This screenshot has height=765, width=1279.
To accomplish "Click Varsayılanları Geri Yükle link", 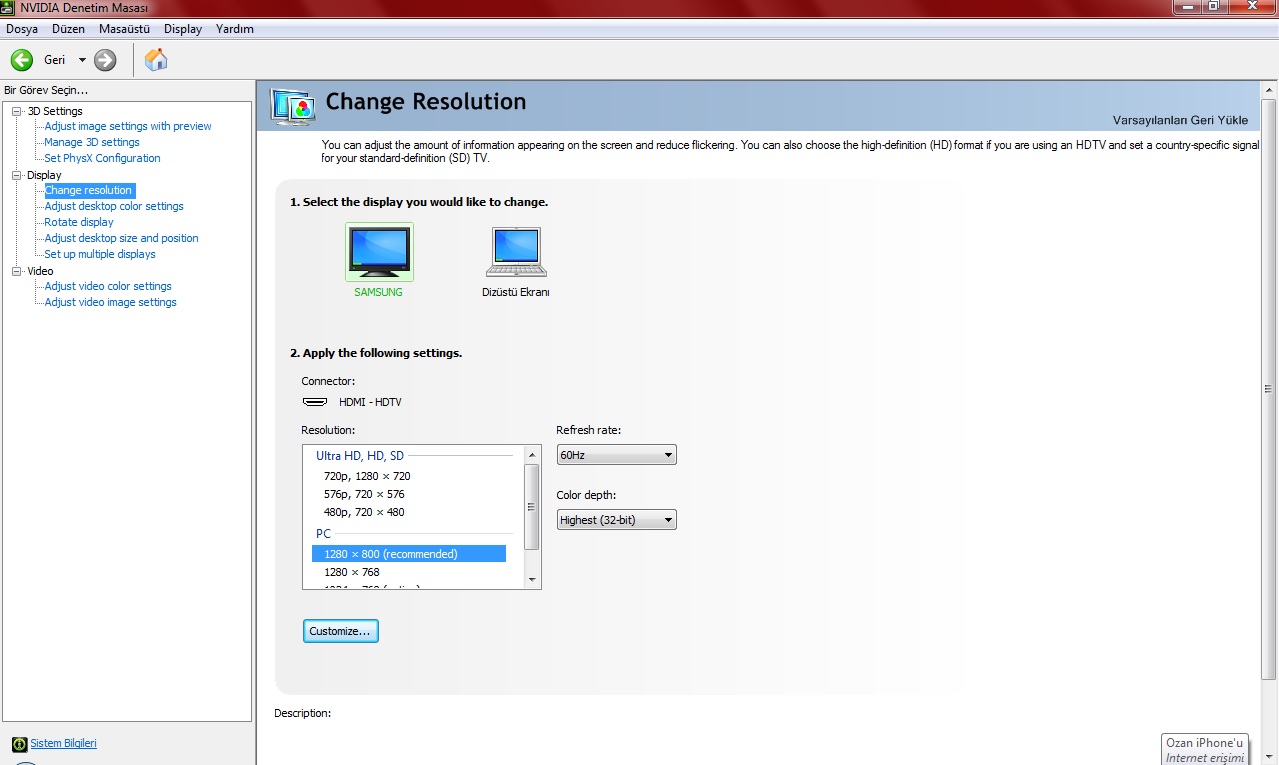I will (x=1180, y=120).
